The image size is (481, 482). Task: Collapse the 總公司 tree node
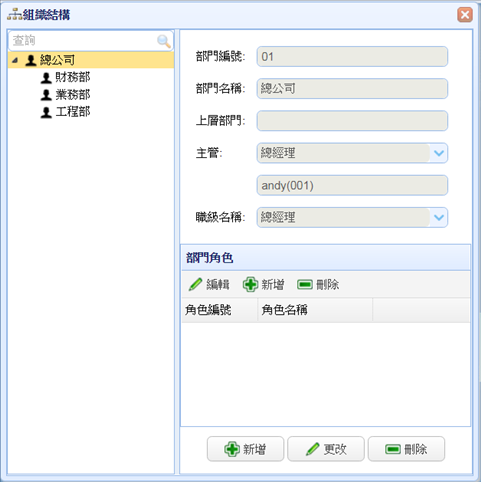click(x=15, y=60)
